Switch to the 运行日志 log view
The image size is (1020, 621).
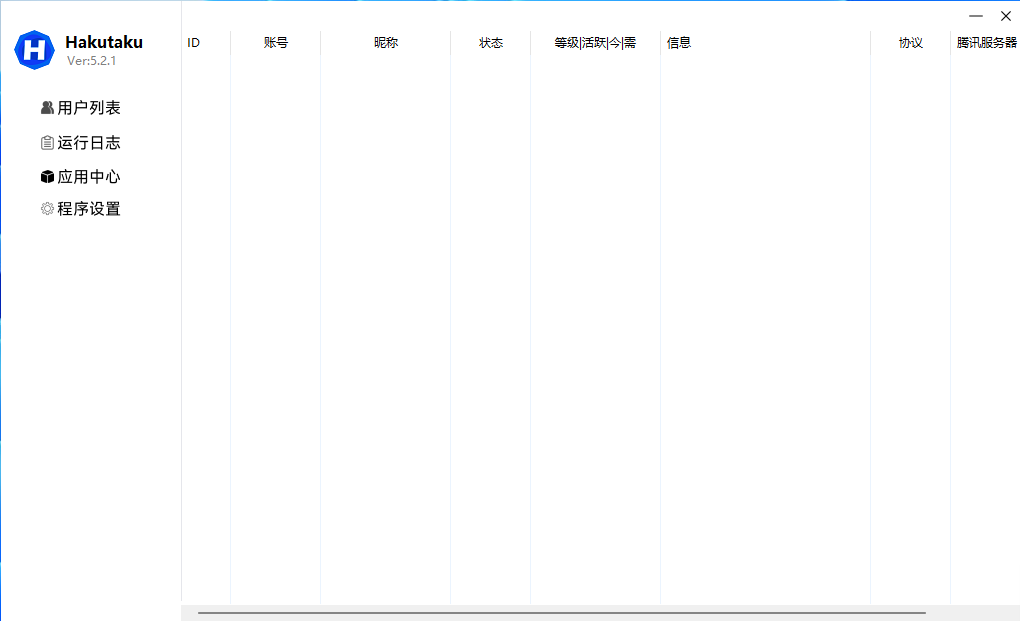coord(89,143)
